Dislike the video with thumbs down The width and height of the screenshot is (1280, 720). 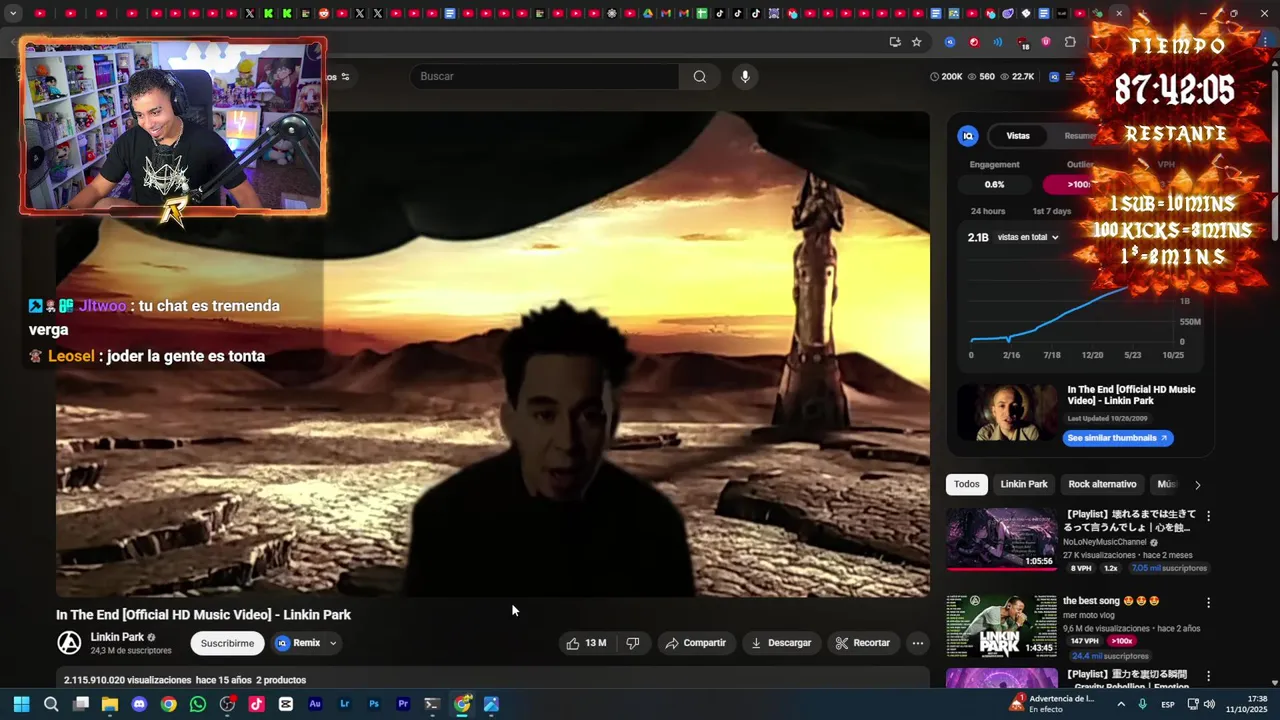pos(632,643)
